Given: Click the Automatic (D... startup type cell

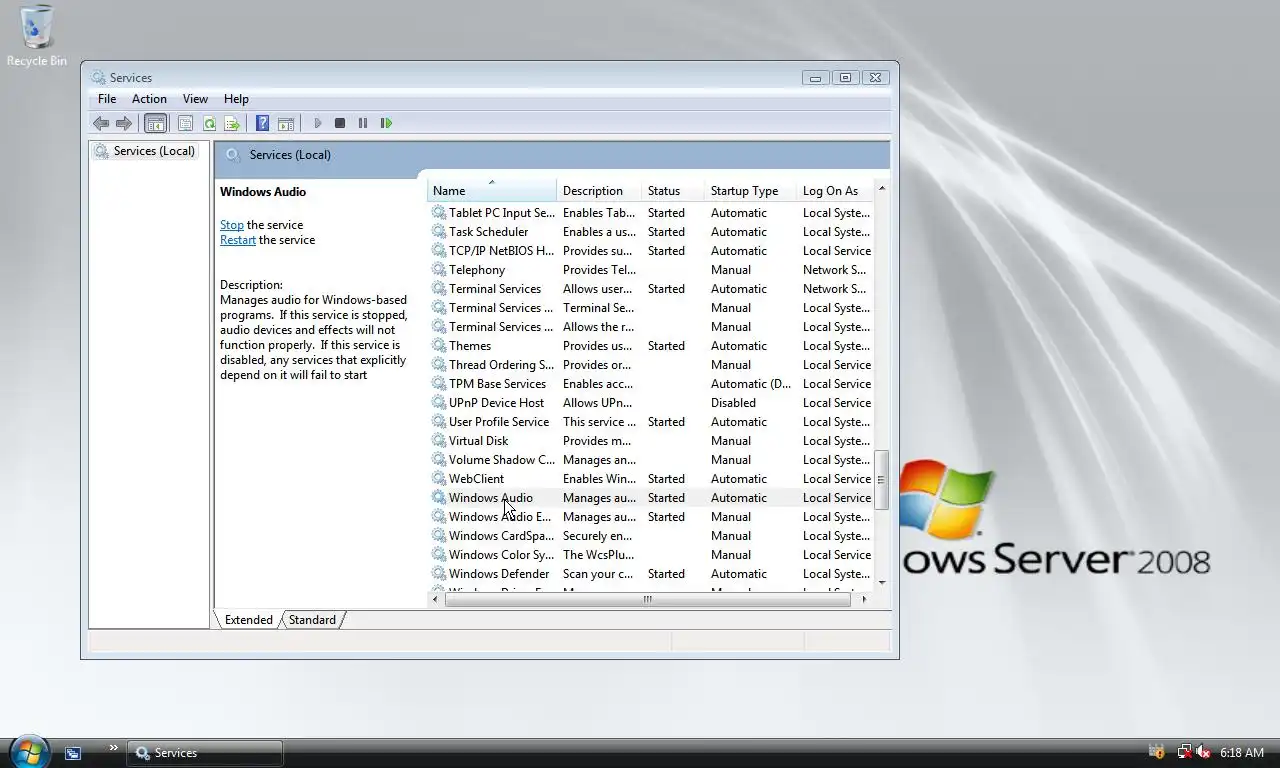Looking at the screenshot, I should click(x=750, y=384).
